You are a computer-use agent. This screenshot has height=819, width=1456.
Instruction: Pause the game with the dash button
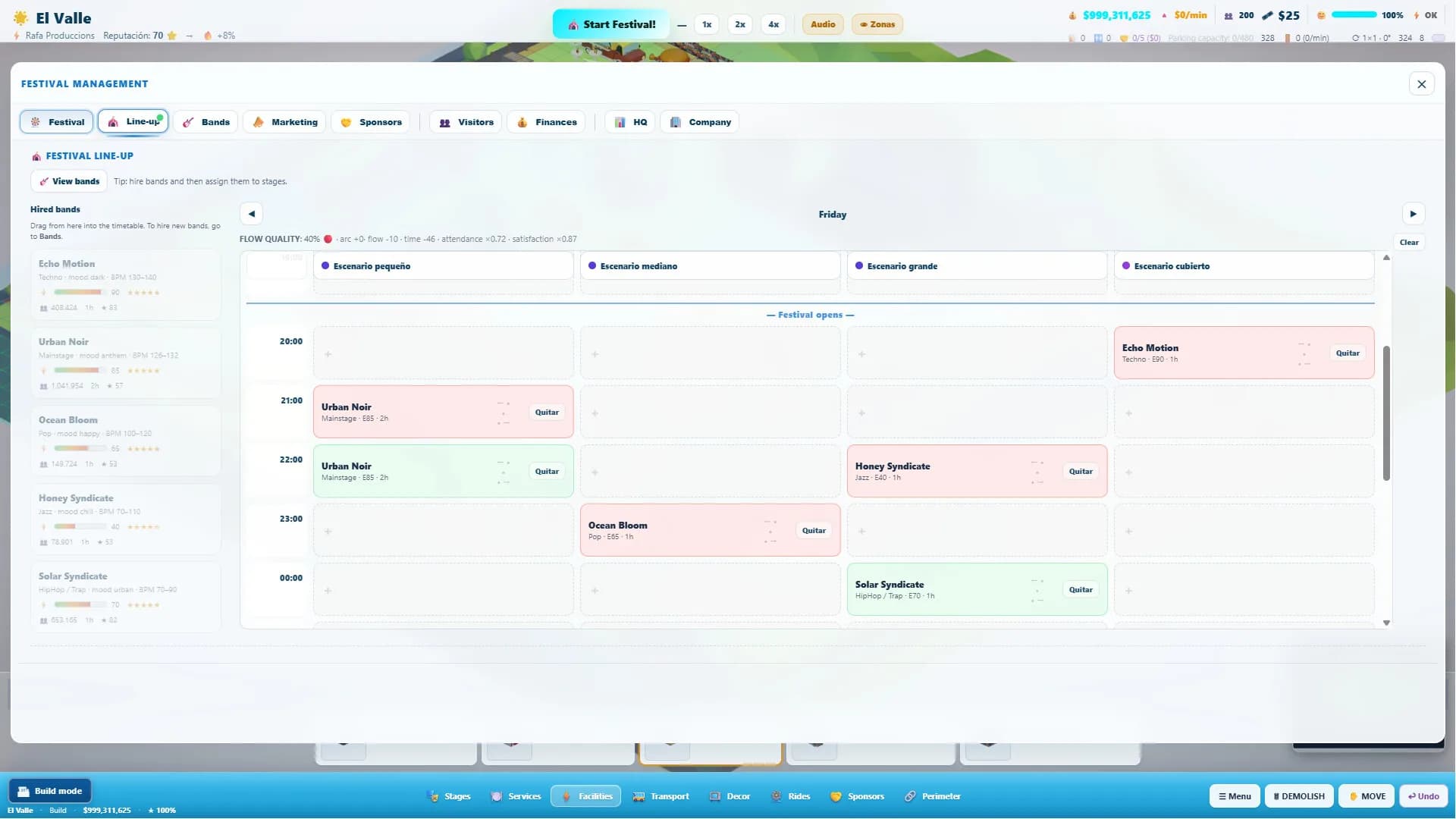point(682,25)
